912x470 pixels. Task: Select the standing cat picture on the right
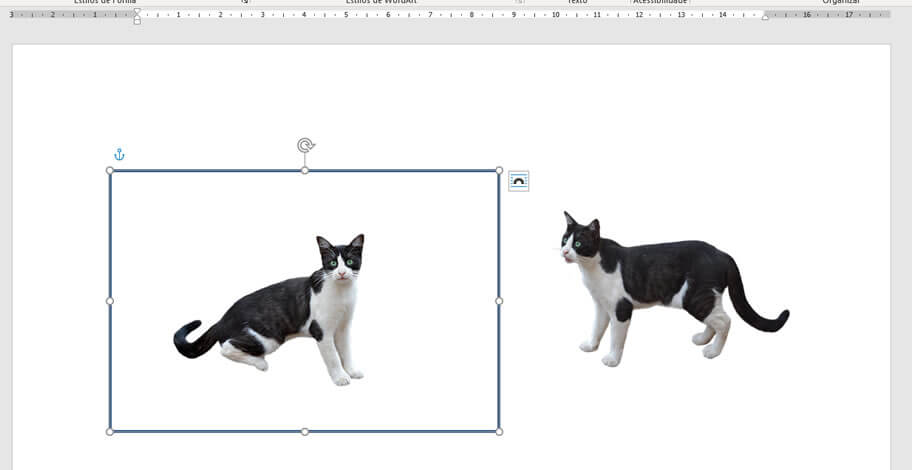click(x=672, y=289)
